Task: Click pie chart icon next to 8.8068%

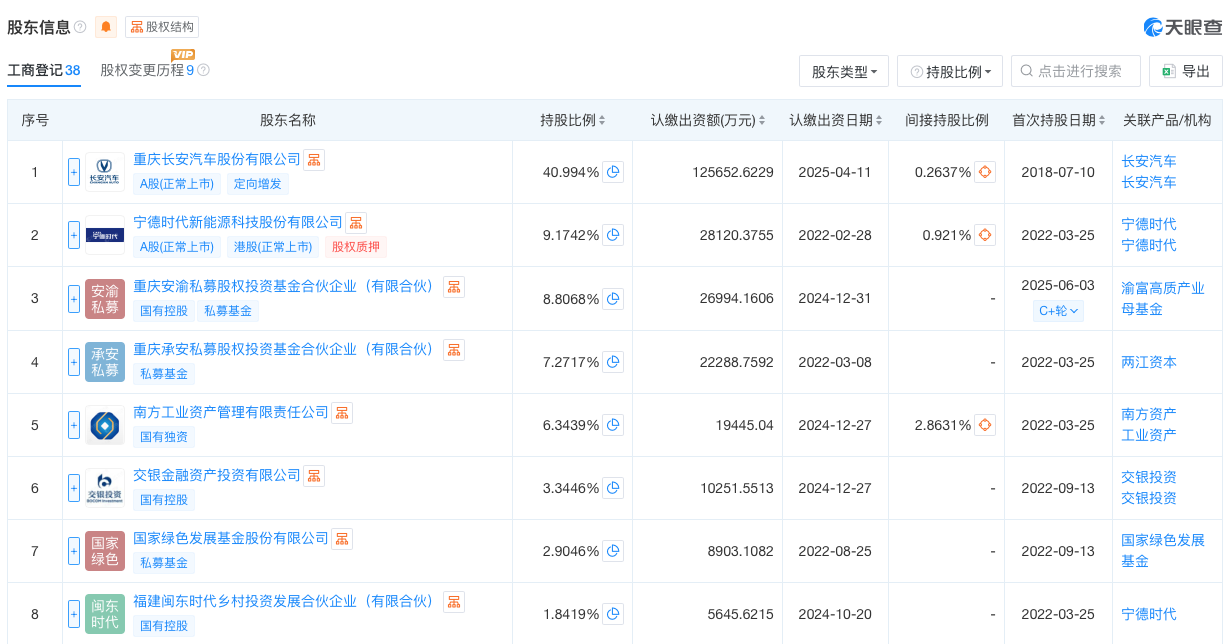Action: pos(614,298)
